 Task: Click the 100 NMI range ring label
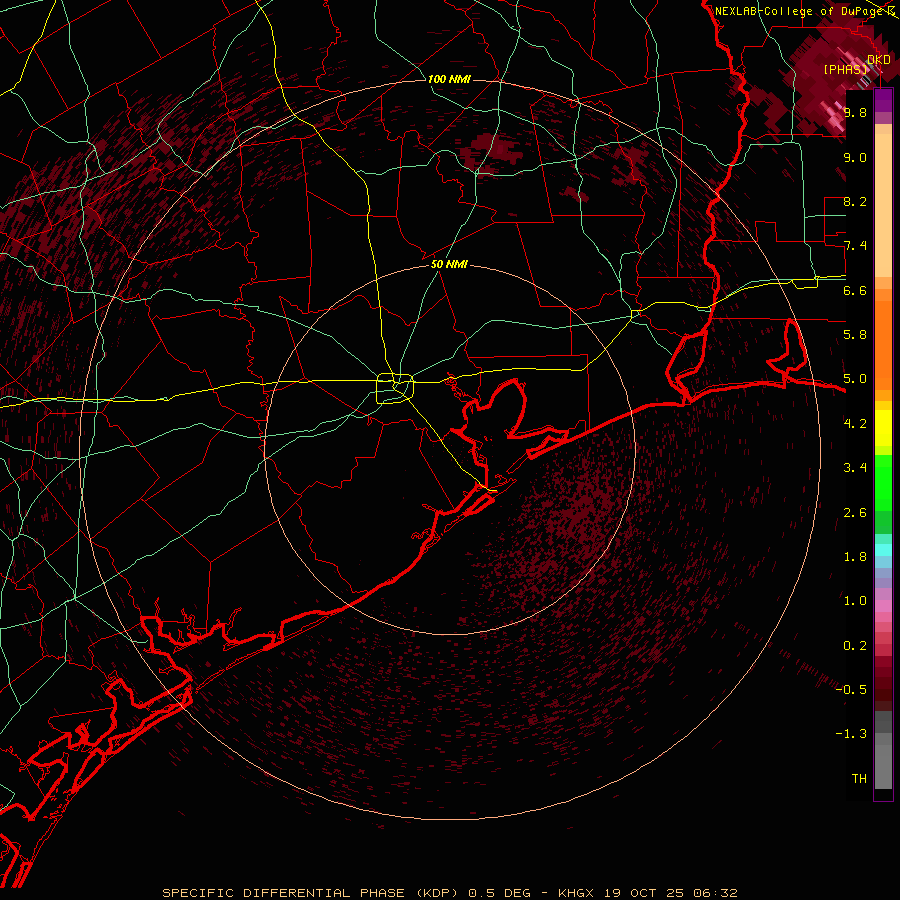pyautogui.click(x=449, y=79)
